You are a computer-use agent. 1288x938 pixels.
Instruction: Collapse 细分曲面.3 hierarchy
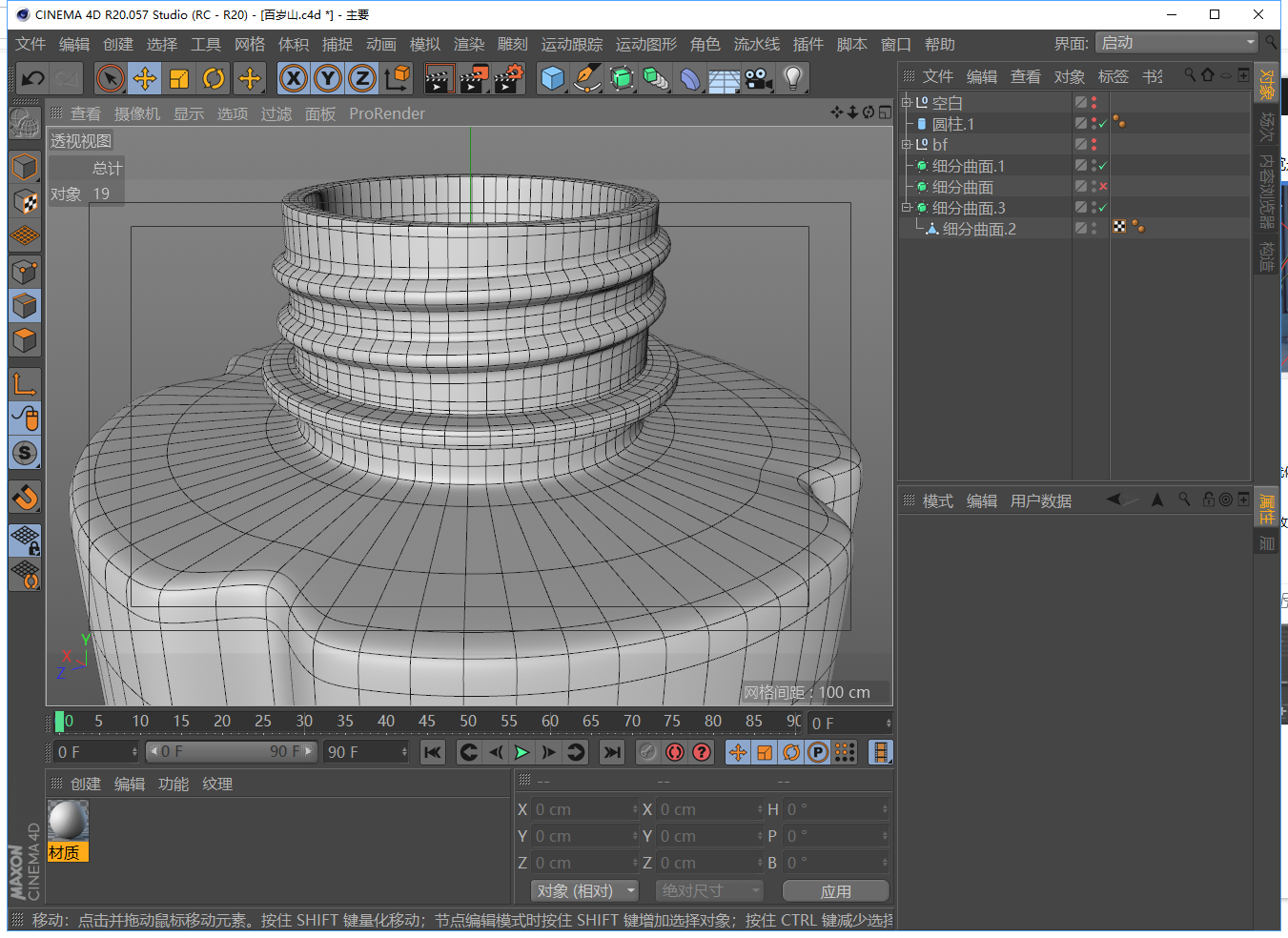[x=907, y=207]
